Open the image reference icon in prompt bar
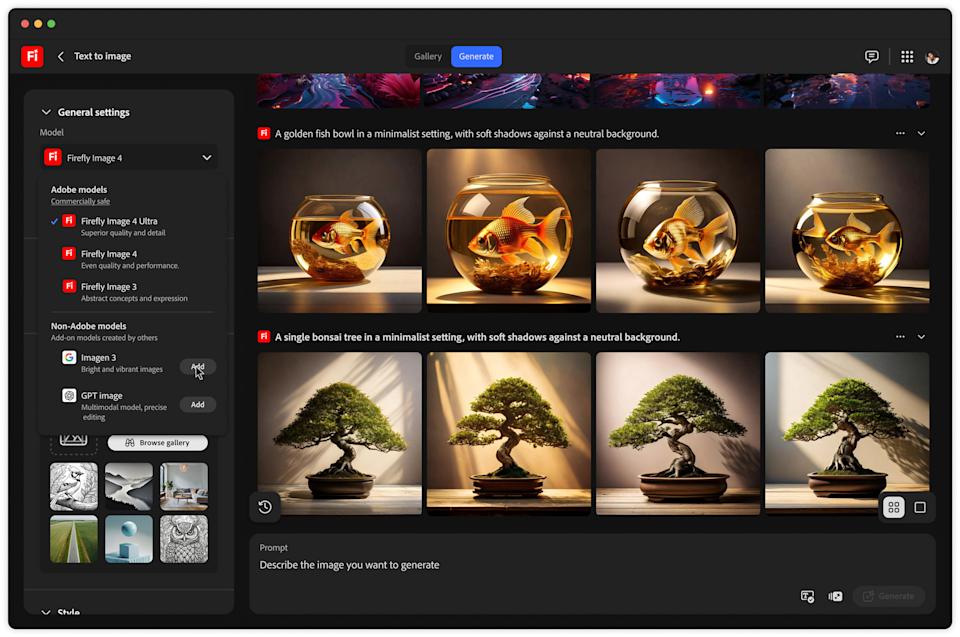Screen dimensions: 960x637 tap(835, 595)
